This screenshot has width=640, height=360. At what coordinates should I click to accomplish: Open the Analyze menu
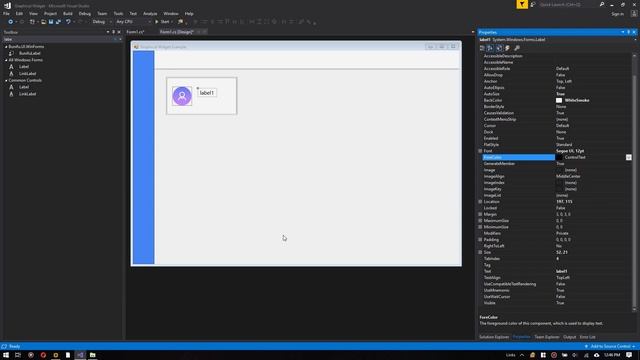[150, 13]
